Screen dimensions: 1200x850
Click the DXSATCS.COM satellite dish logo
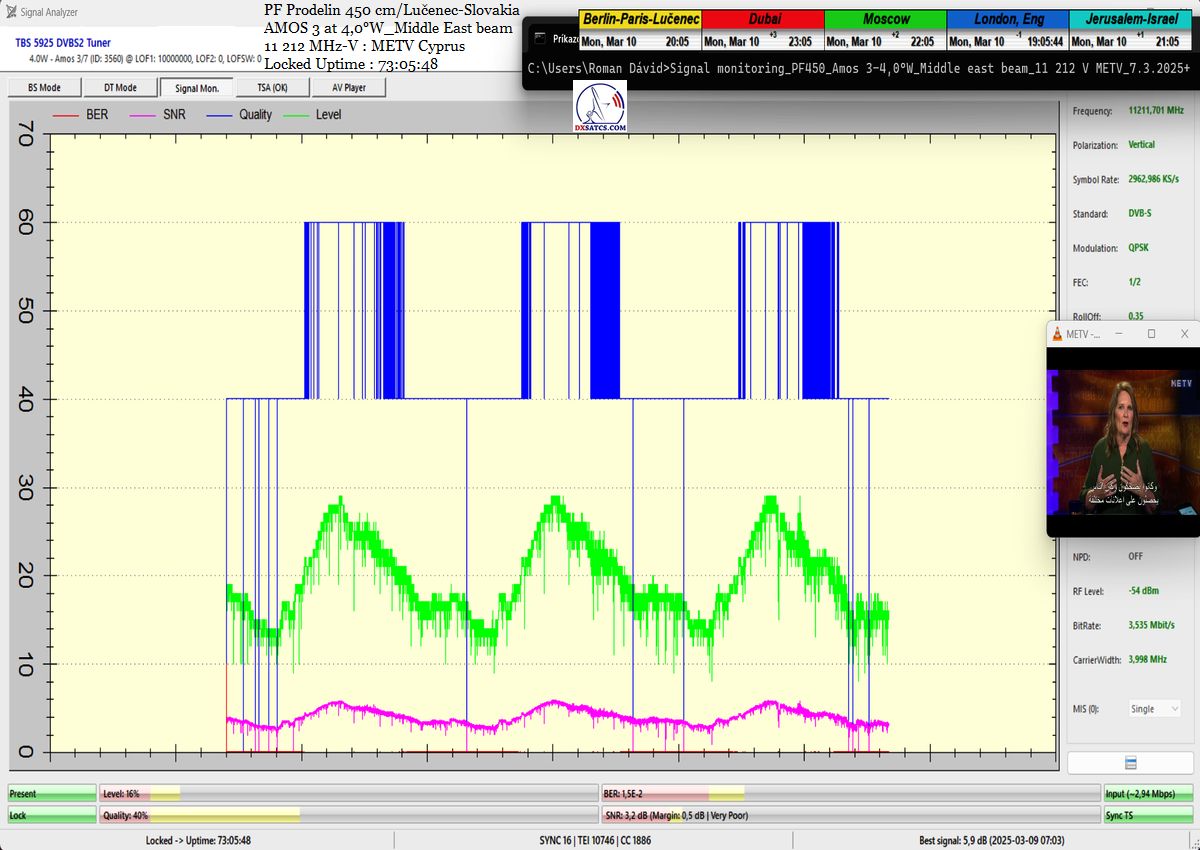[601, 107]
